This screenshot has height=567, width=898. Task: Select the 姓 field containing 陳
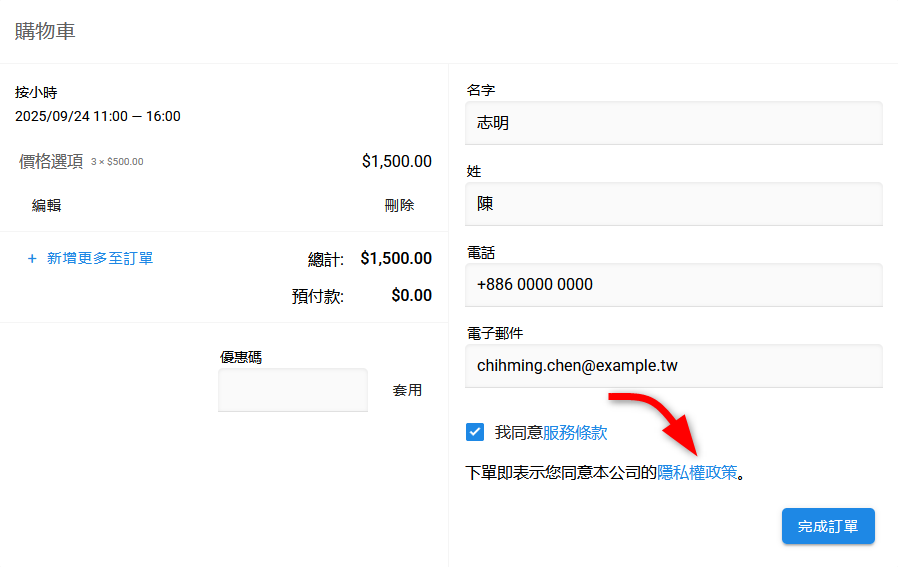coord(673,204)
